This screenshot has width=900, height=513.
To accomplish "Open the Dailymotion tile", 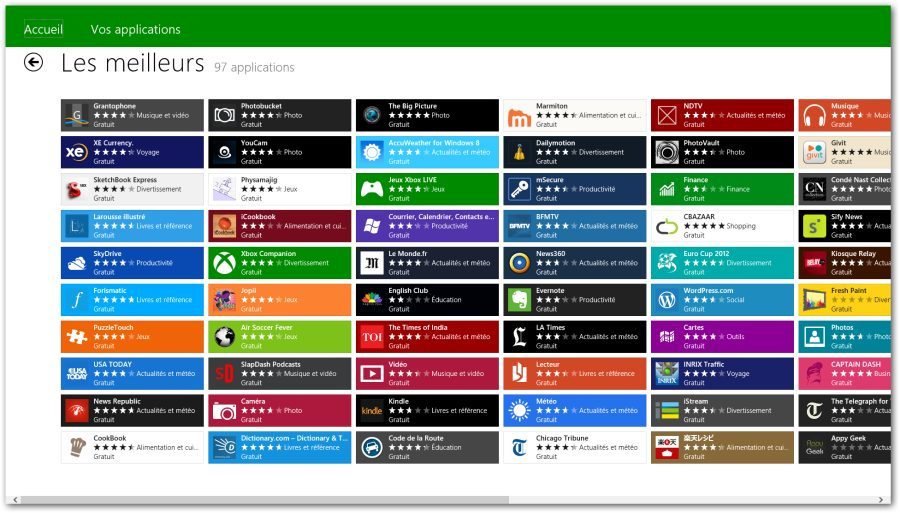I will [575, 152].
